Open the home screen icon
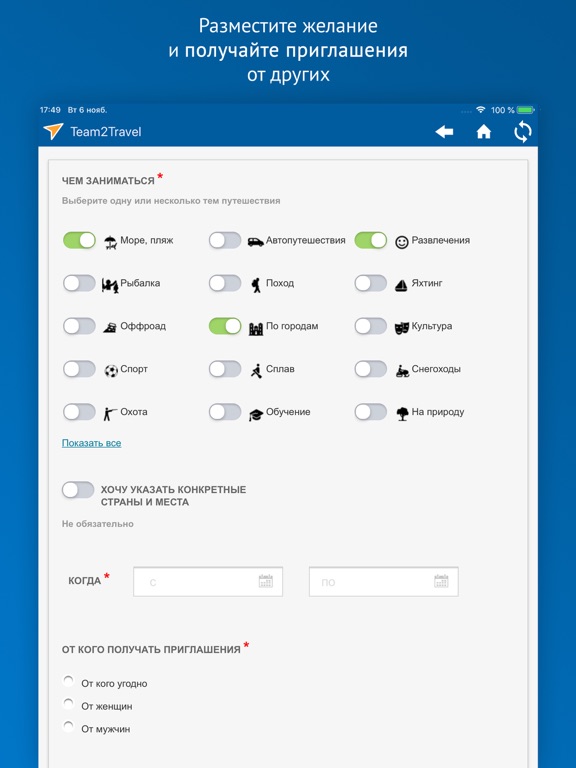This screenshot has width=576, height=768. point(483,131)
